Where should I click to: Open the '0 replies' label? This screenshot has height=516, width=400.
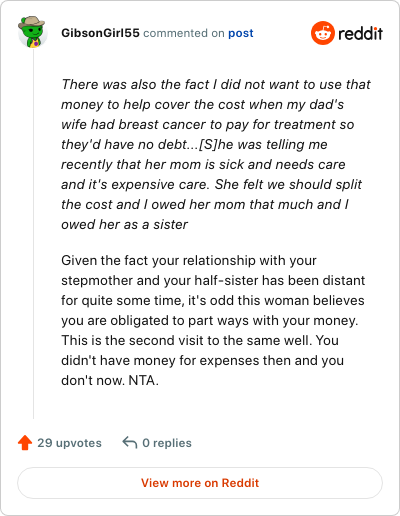coord(167,443)
